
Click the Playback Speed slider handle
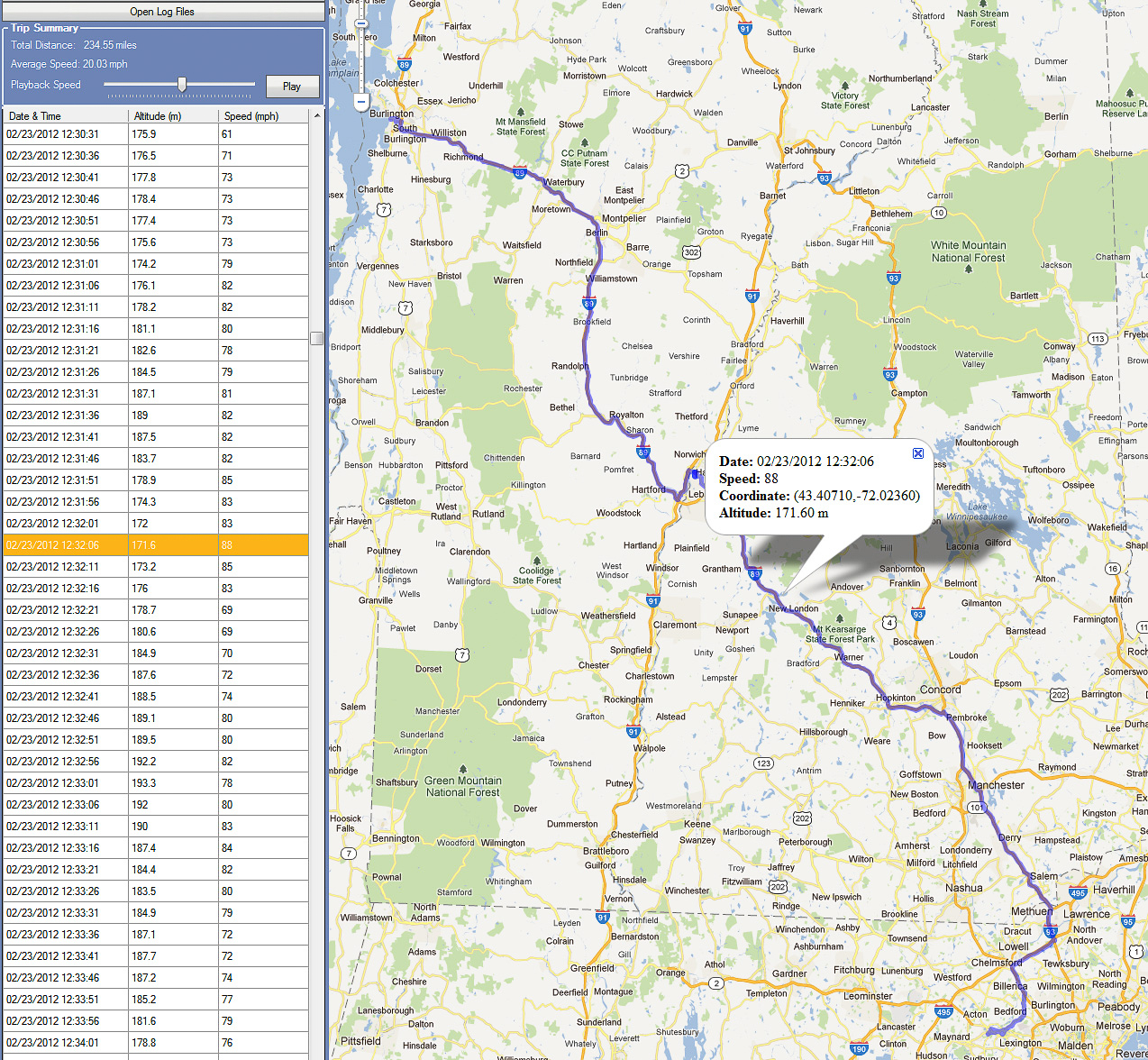click(x=182, y=85)
